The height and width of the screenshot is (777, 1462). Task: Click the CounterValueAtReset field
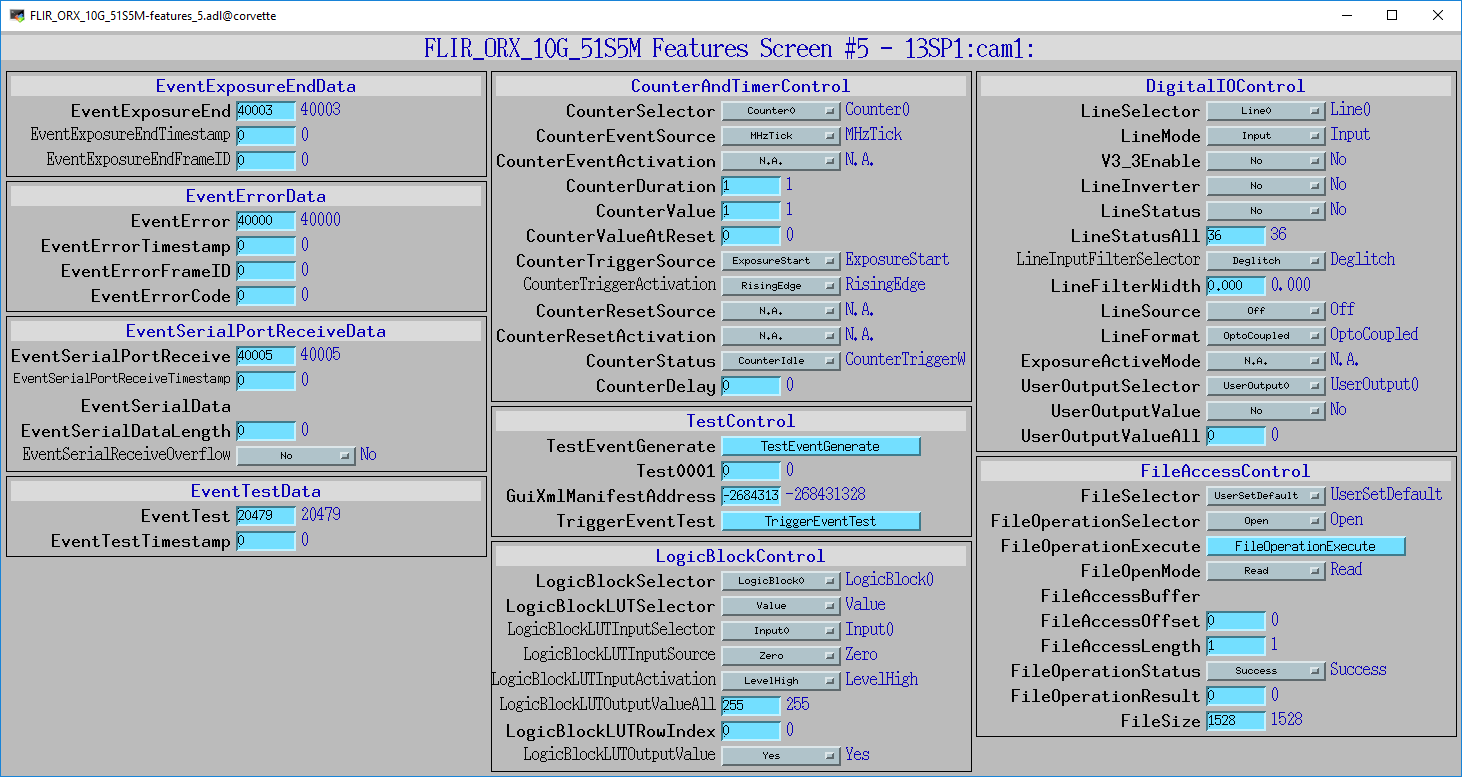click(751, 236)
